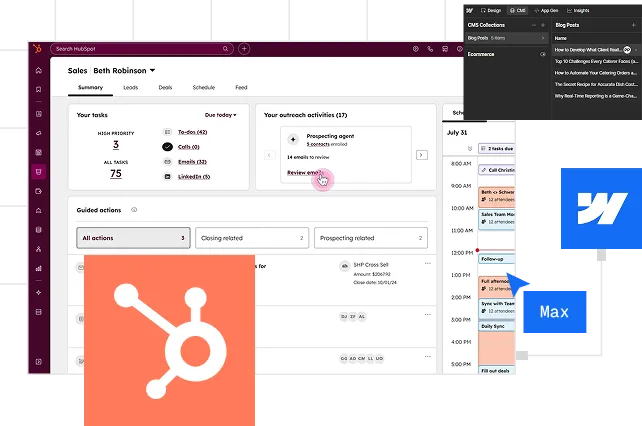The height and width of the screenshot is (426, 642).
Task: Click the Webflow logo in Webflow window
Action: coord(469,10)
